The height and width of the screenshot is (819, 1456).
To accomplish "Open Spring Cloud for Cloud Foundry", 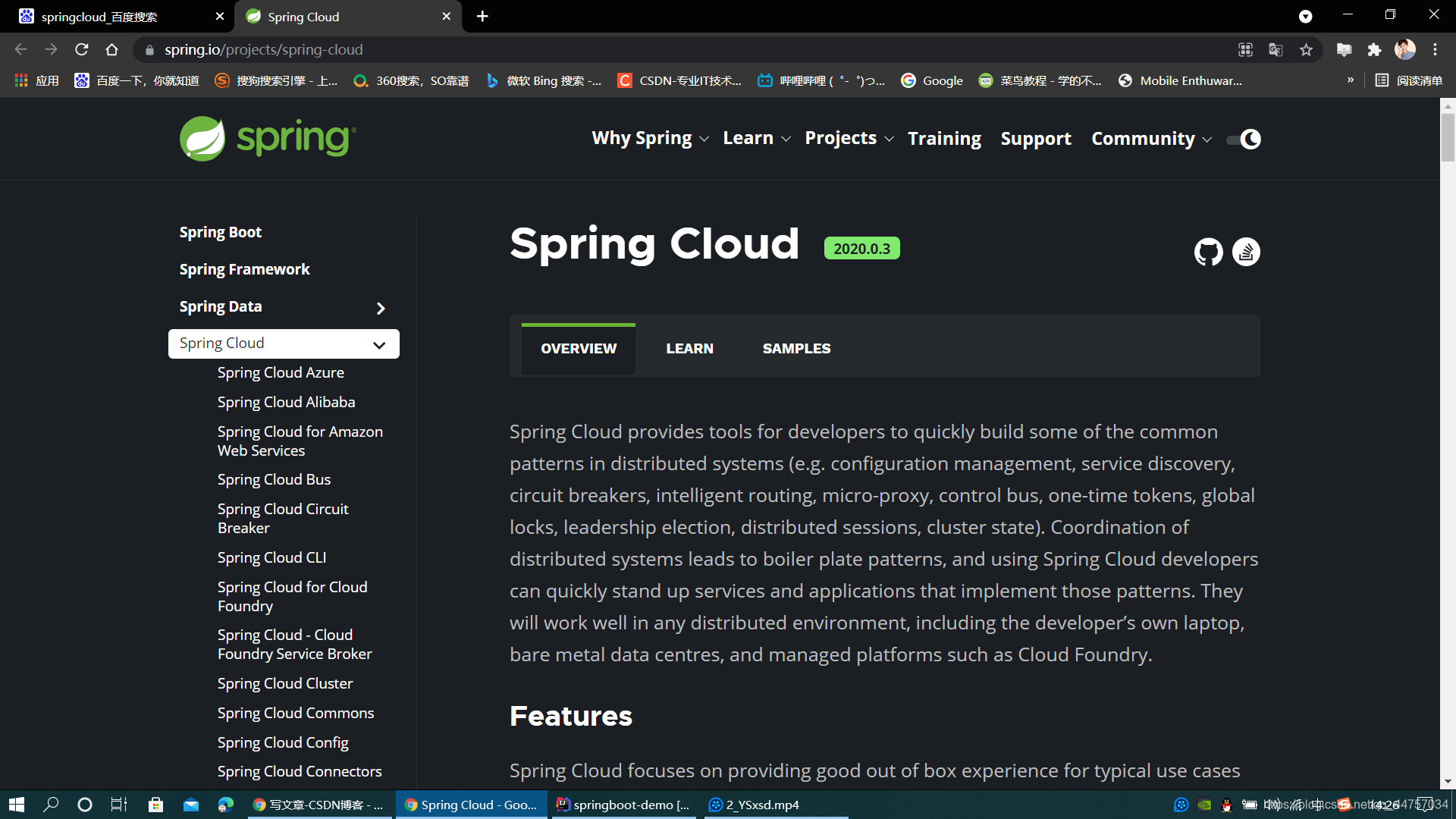I will [292, 596].
